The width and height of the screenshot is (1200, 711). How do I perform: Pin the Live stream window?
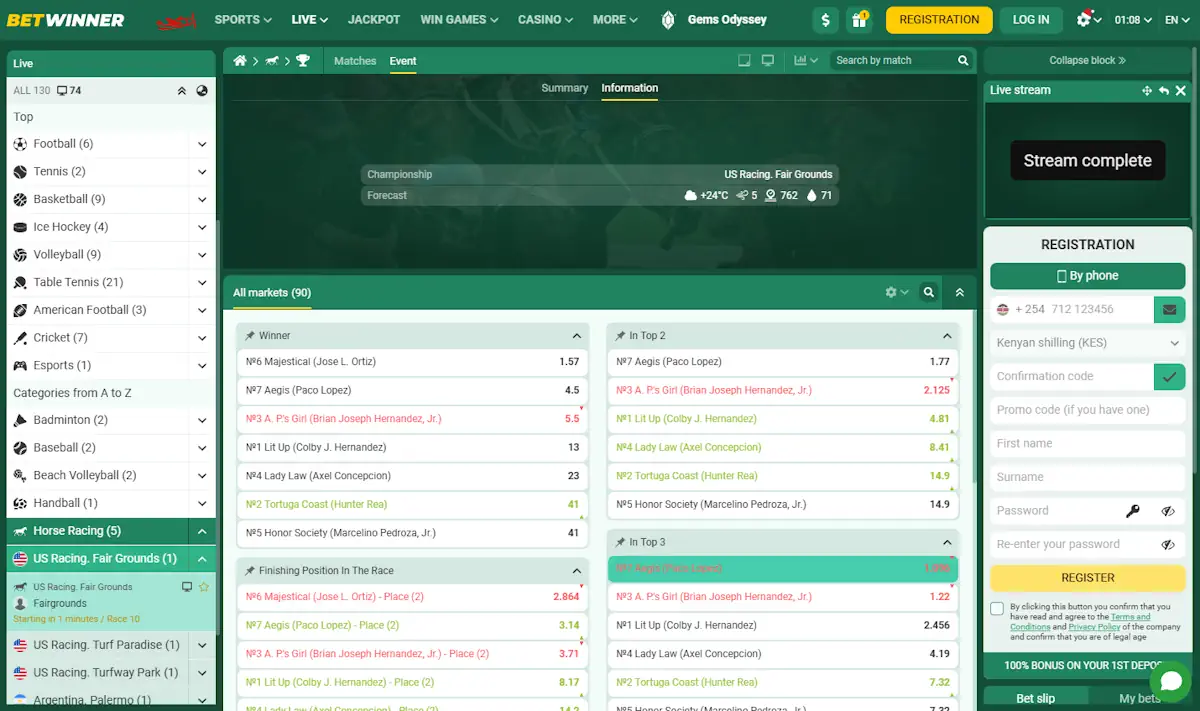coord(1146,90)
